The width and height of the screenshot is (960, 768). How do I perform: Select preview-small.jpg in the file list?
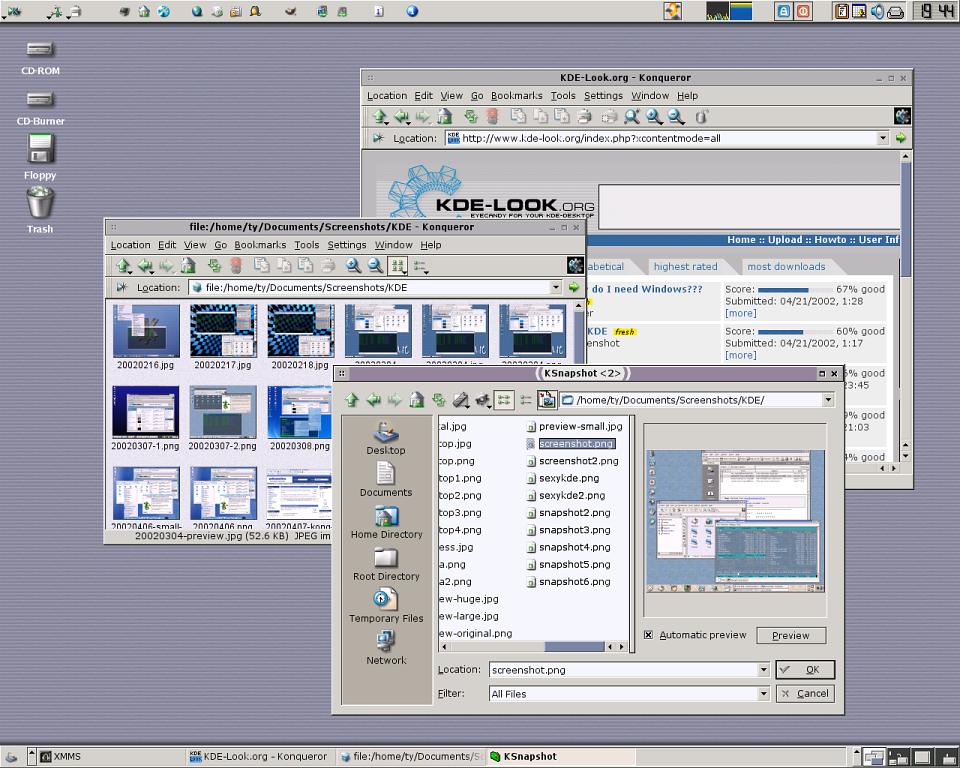[x=574, y=426]
